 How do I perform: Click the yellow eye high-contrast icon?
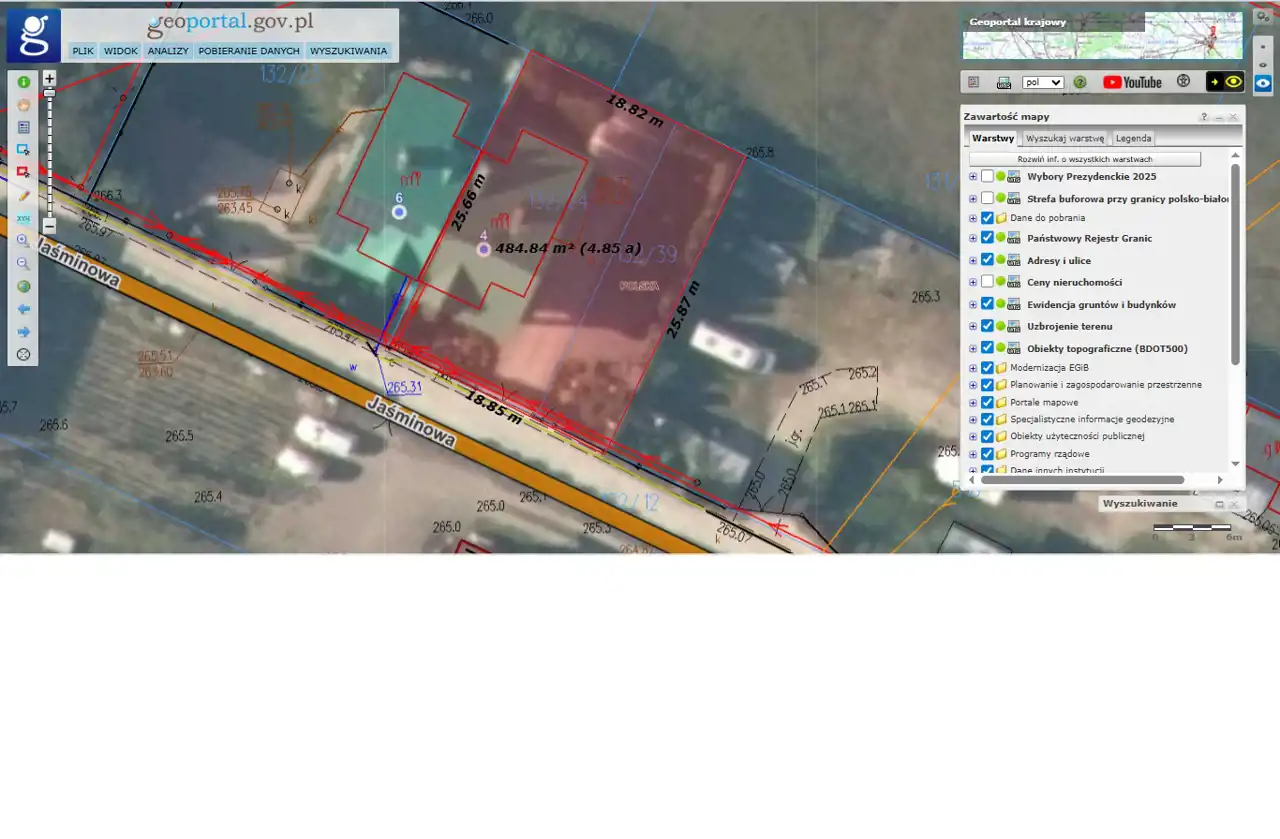click(x=1234, y=82)
